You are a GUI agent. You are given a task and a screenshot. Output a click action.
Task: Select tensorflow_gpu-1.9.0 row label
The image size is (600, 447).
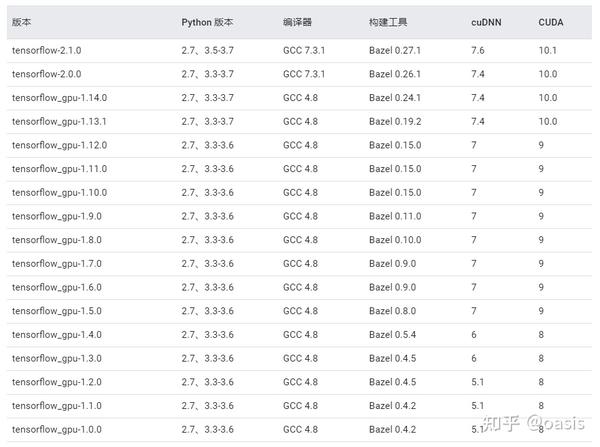pos(57,217)
